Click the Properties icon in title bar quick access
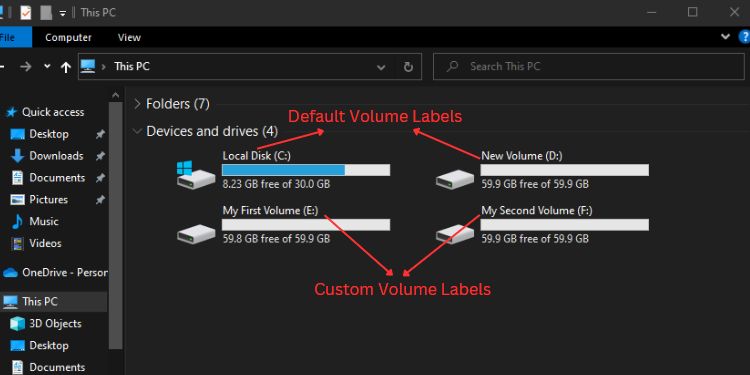 (x=25, y=12)
